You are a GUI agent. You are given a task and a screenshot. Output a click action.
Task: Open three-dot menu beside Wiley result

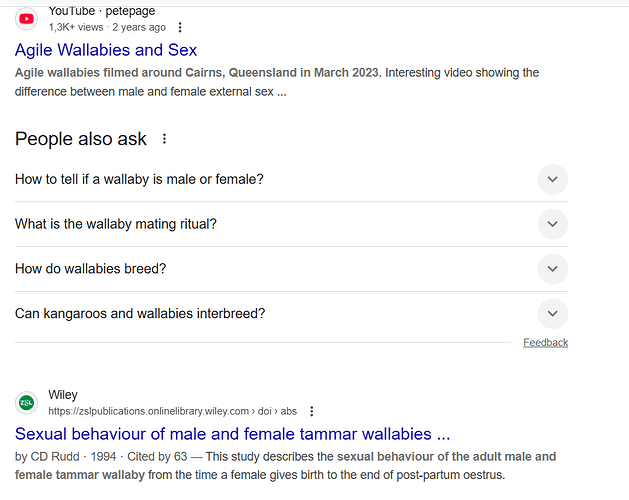click(x=312, y=411)
